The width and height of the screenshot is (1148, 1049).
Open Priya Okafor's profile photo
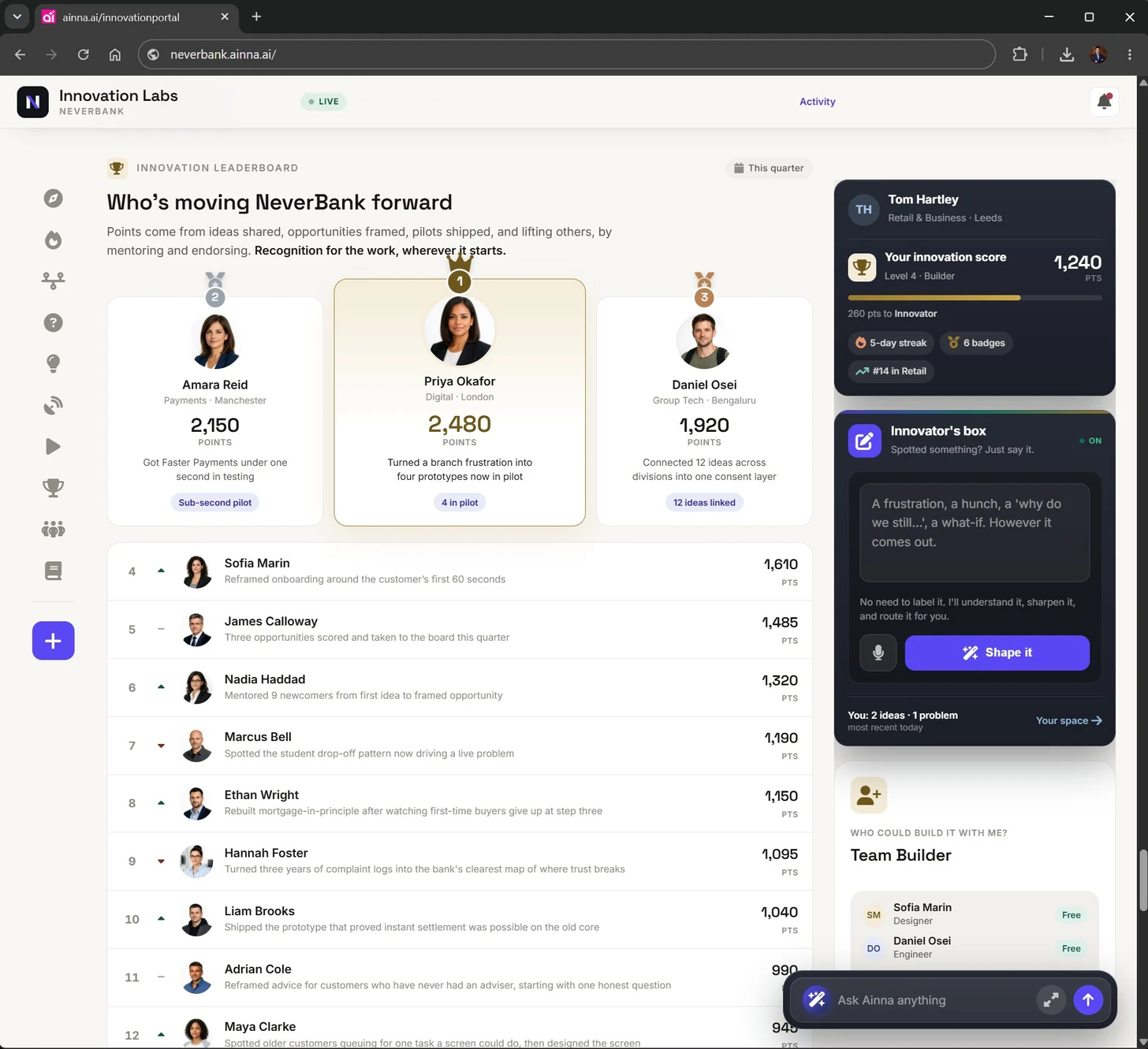pos(460,330)
